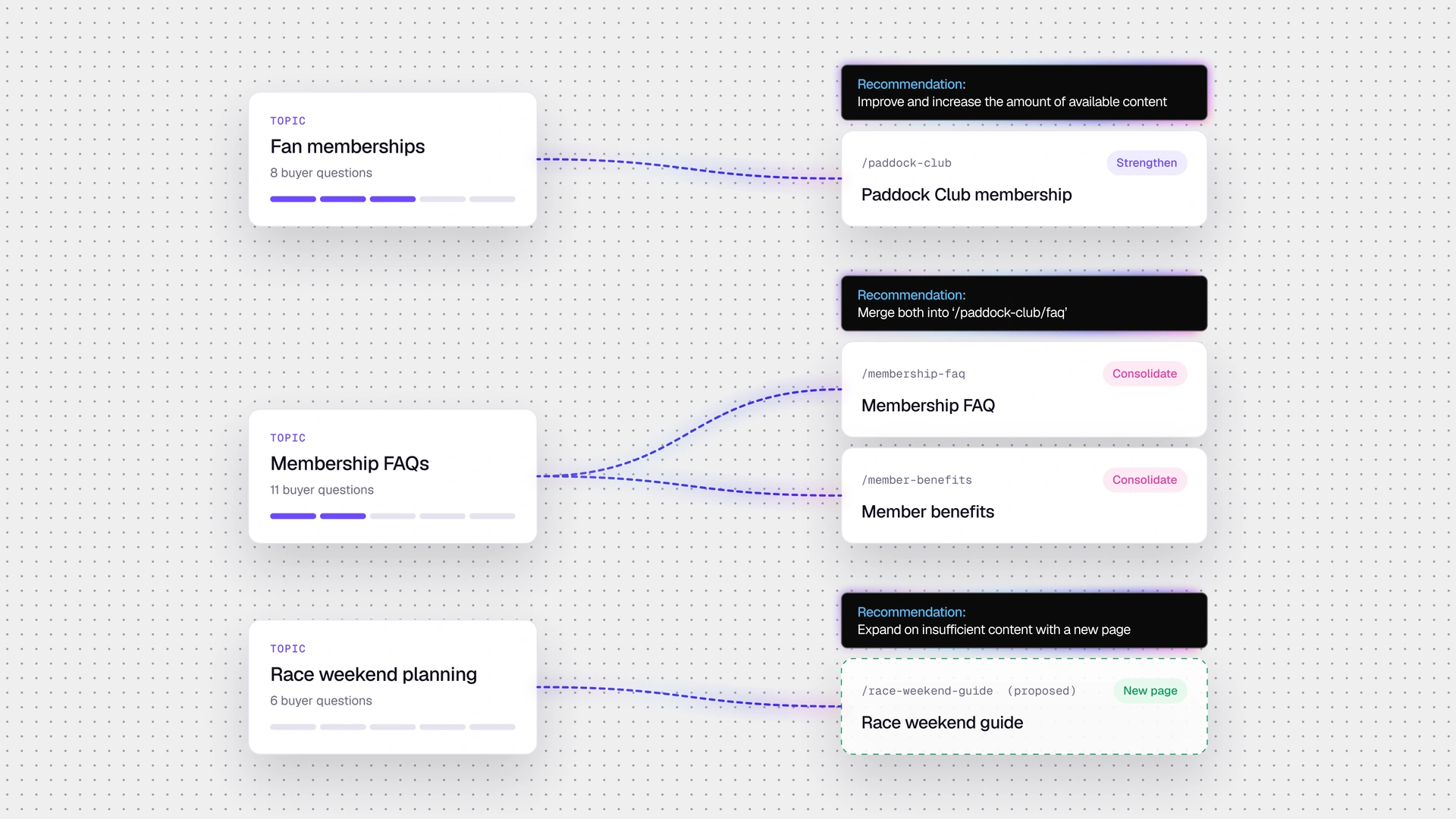
Task: Select the Paddock Club membership page title
Action: pyautogui.click(x=966, y=195)
